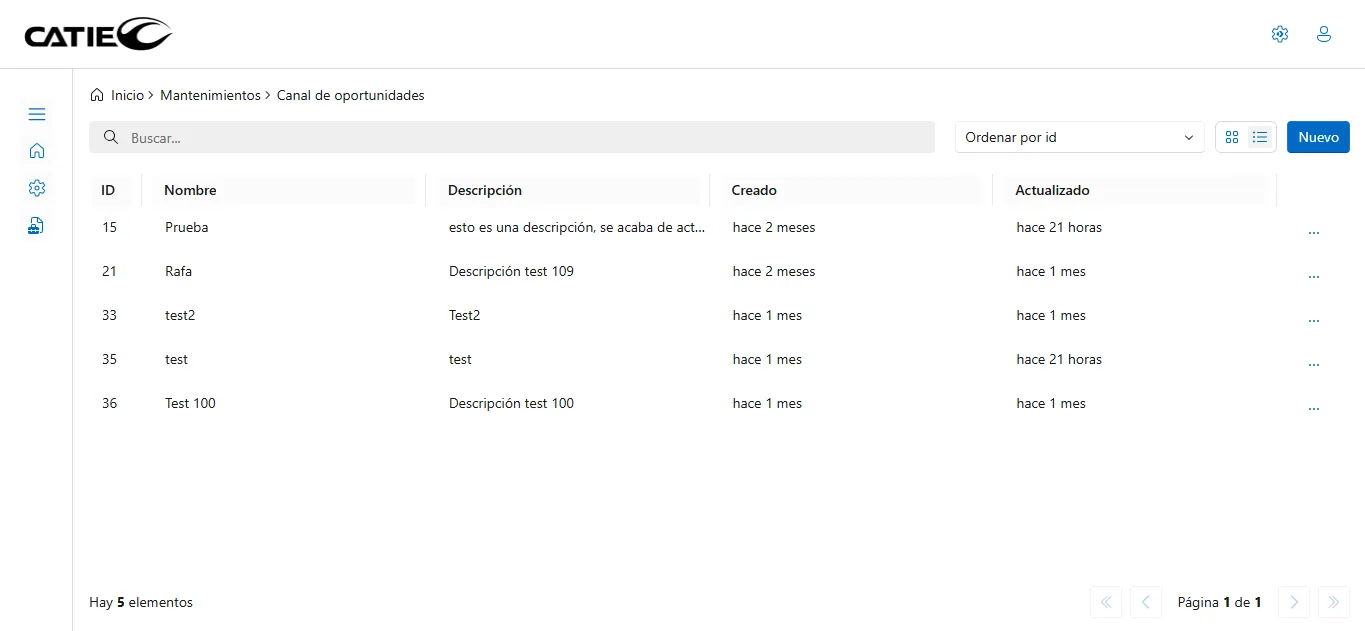This screenshot has width=1365, height=631.
Task: Open the user profile icon
Action: coord(1323,34)
